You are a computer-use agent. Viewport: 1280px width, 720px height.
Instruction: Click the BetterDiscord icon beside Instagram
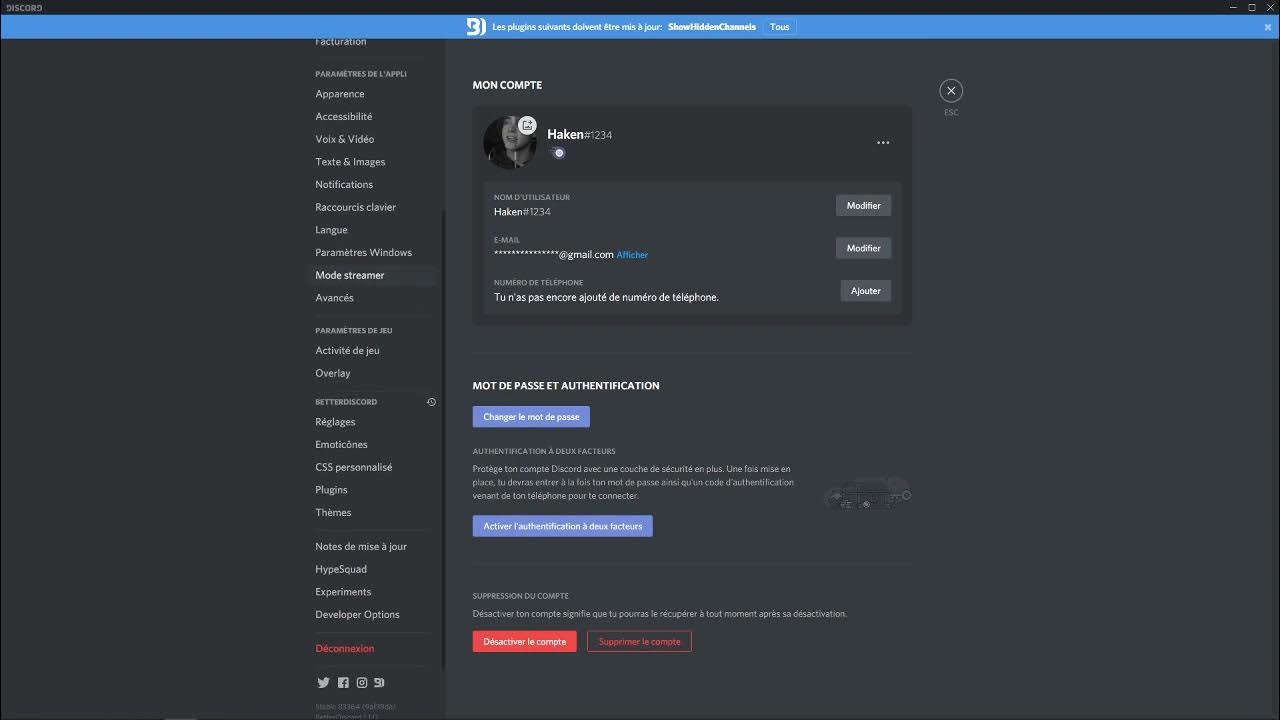pos(379,683)
